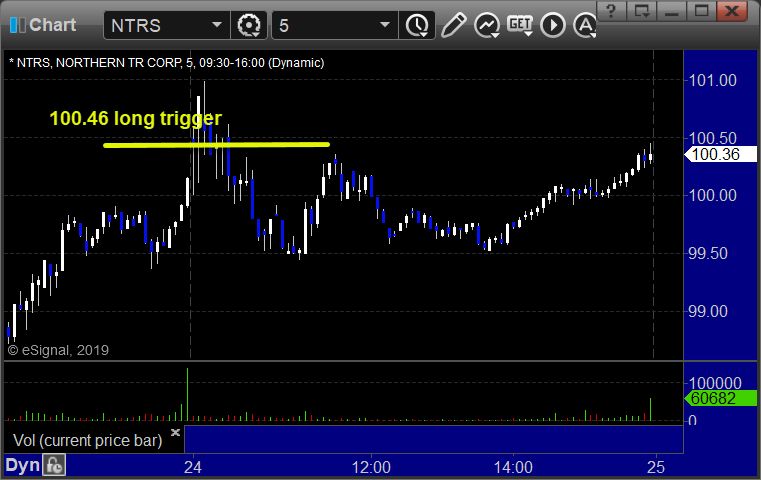
Task: Open the symbol settings gear icon
Action: [248, 25]
